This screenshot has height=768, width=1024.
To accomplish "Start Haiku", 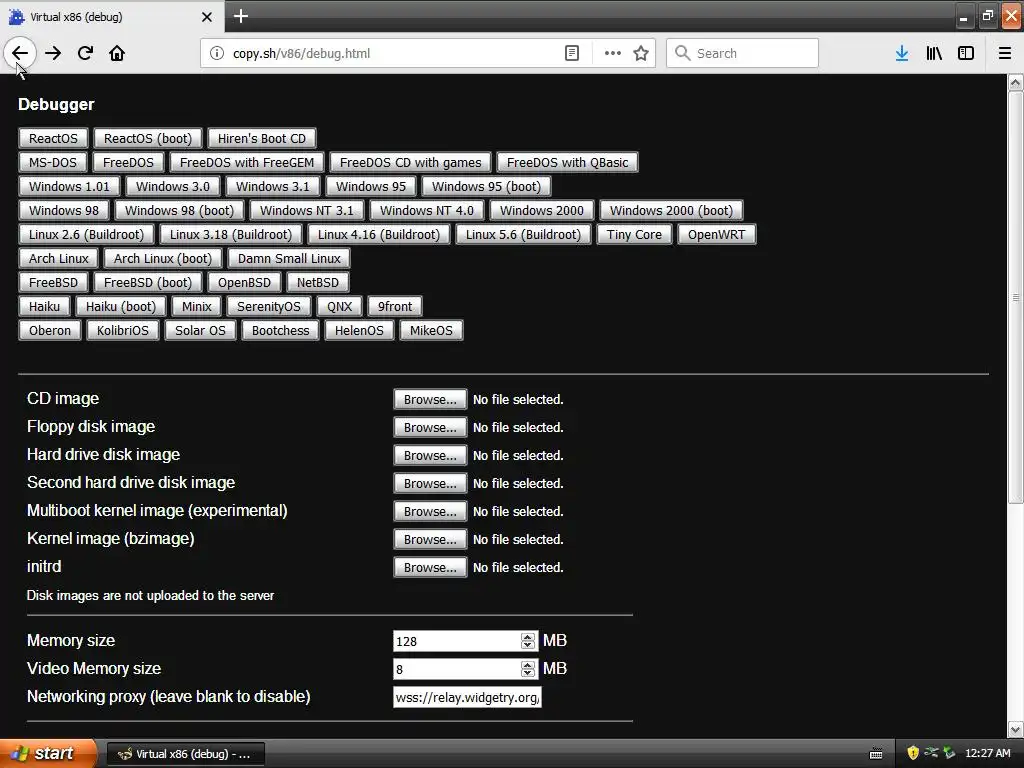I will [x=44, y=308].
